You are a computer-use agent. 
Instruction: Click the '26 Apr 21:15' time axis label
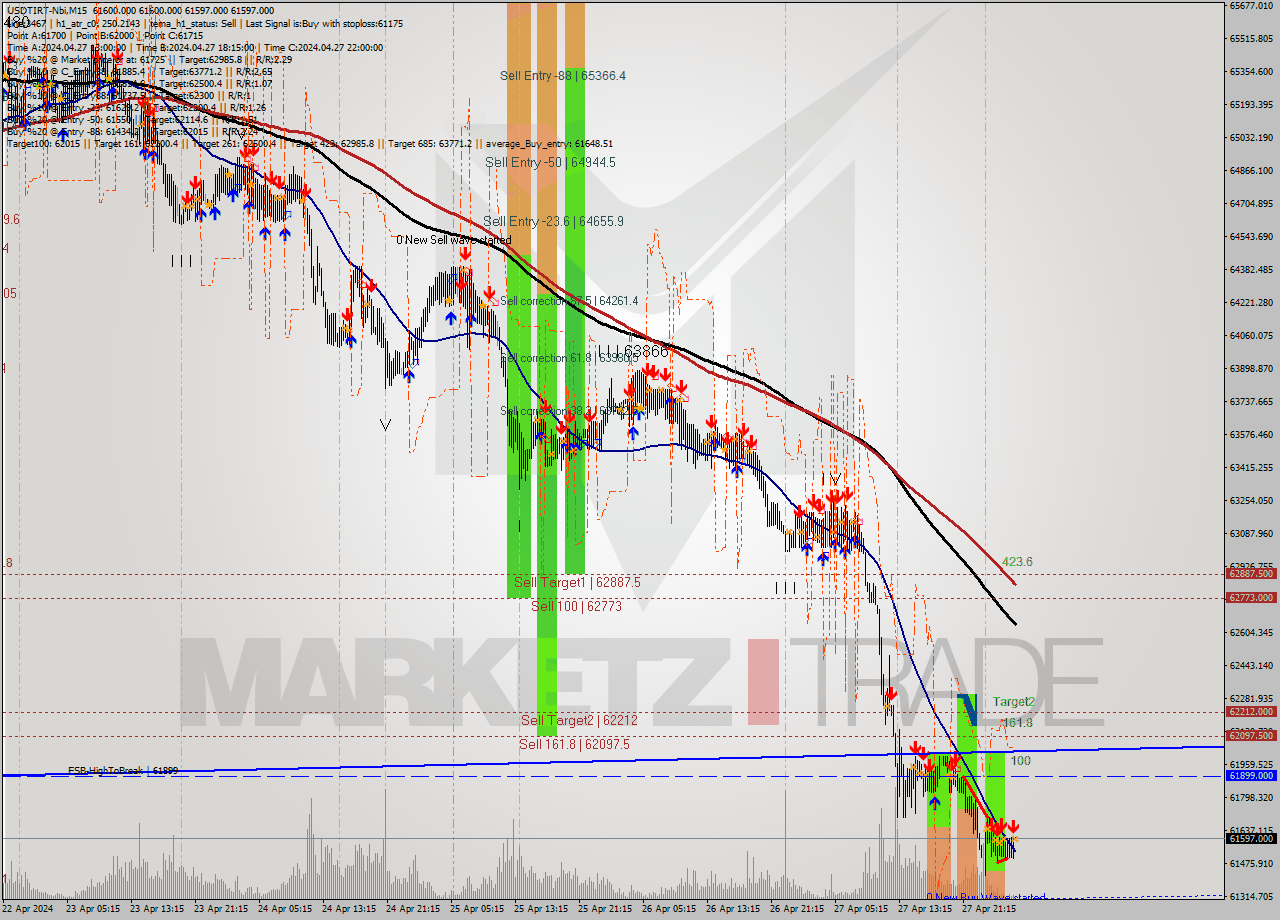798,909
